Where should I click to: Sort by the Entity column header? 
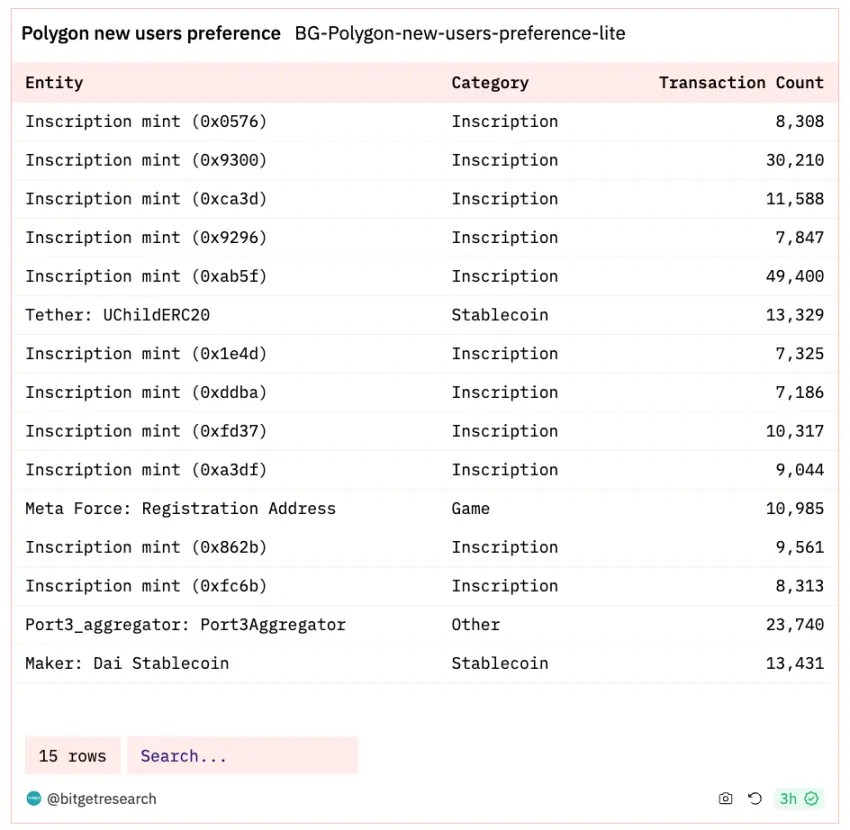[x=54, y=83]
